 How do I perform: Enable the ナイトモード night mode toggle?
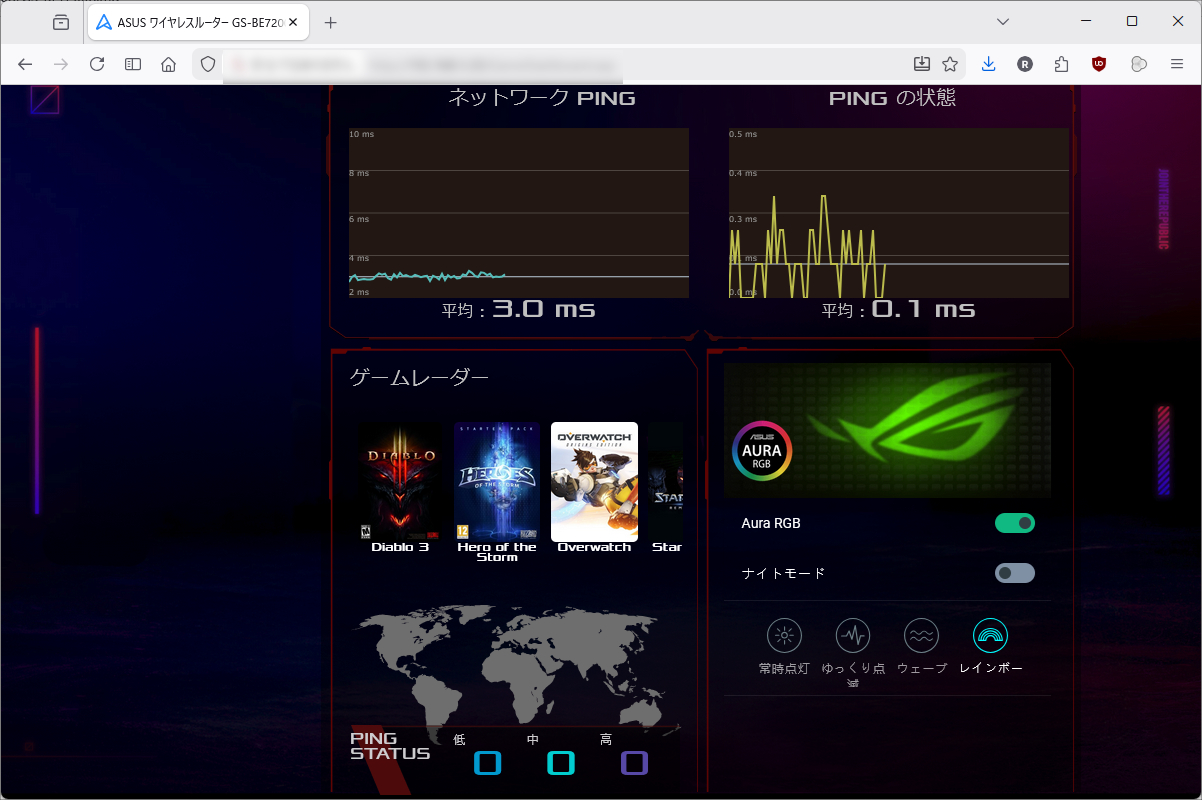click(1015, 572)
